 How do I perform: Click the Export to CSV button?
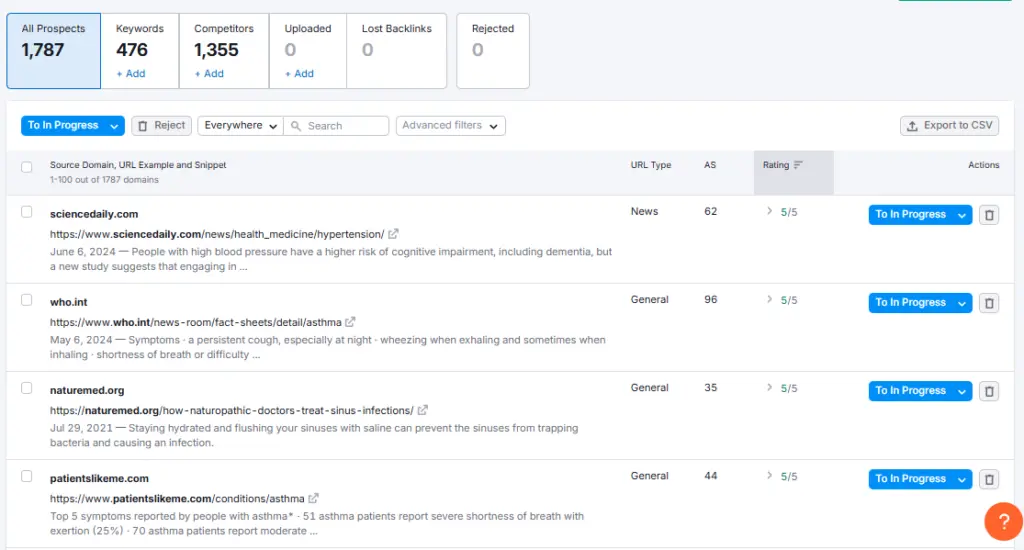(949, 126)
